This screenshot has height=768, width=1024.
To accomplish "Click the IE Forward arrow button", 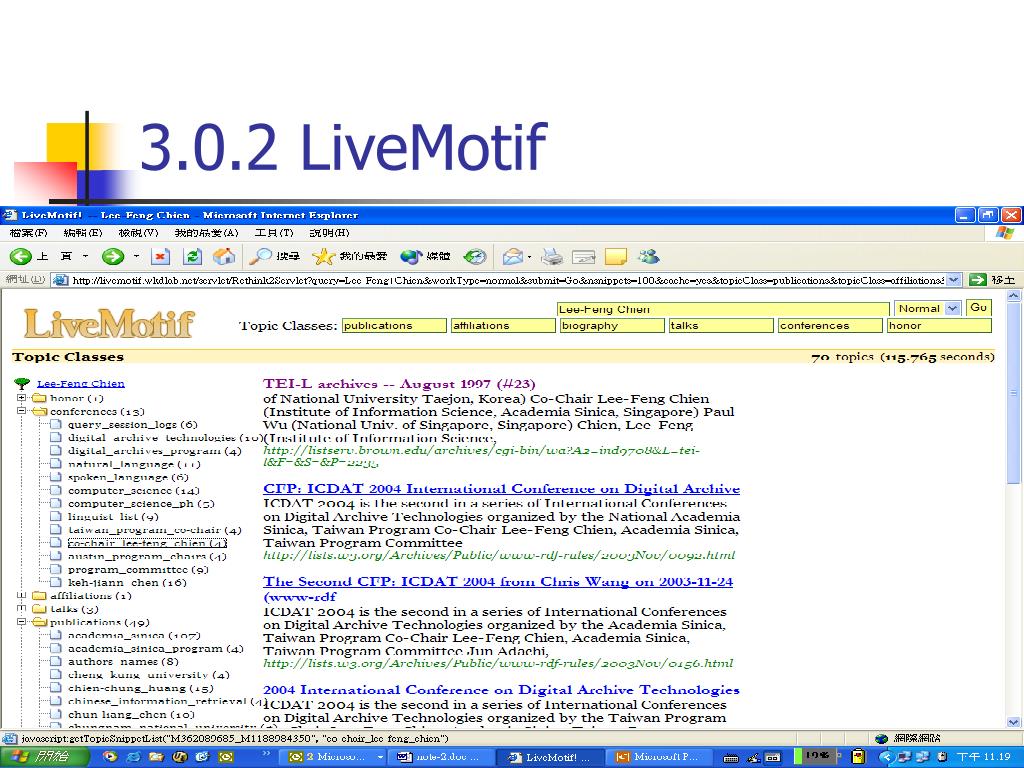I will pos(112,257).
